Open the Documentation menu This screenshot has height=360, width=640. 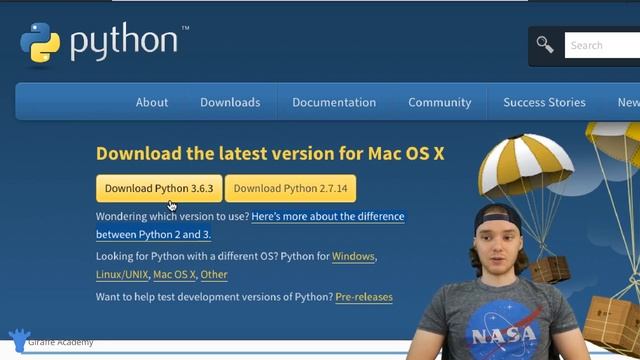point(334,102)
